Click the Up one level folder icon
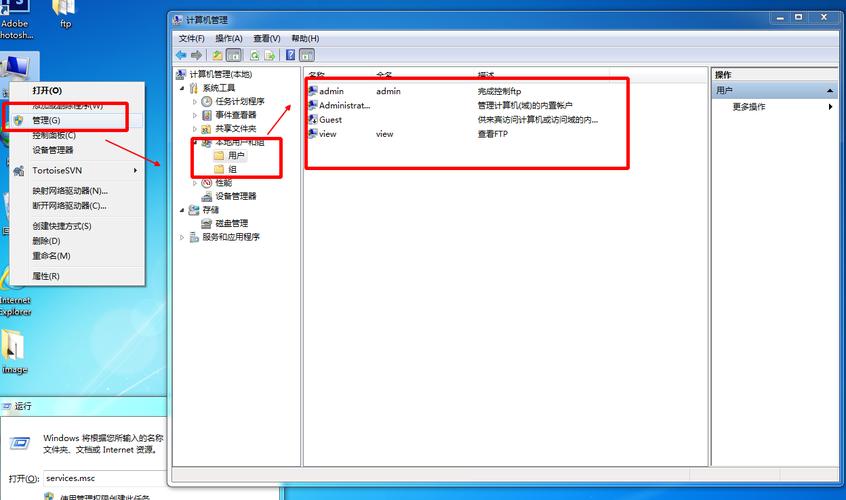 [x=217, y=55]
